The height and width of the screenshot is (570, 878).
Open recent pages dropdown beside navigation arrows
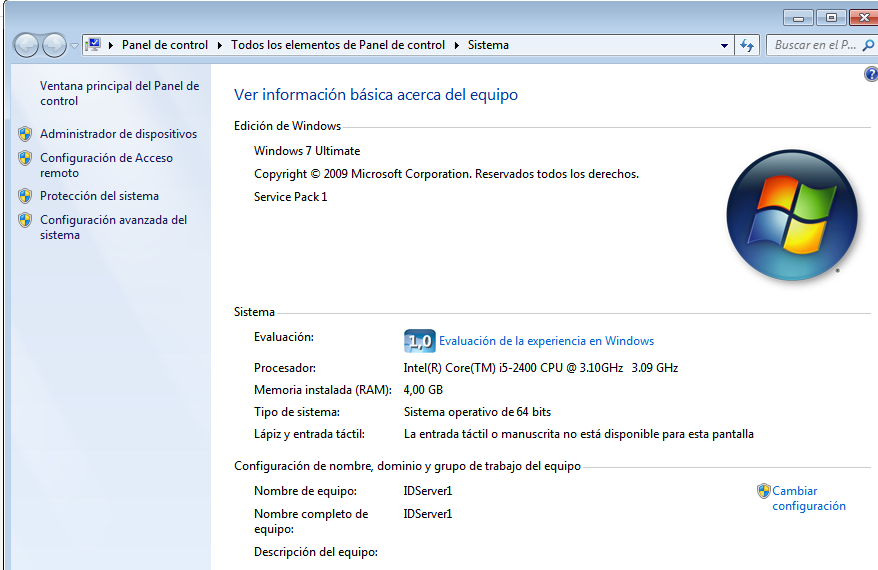[74, 46]
